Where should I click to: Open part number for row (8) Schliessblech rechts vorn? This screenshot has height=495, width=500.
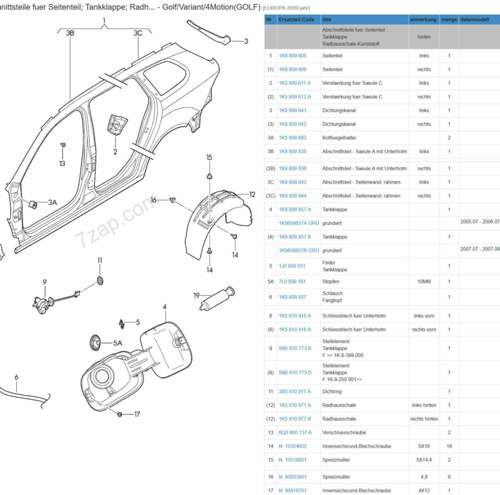(295, 329)
